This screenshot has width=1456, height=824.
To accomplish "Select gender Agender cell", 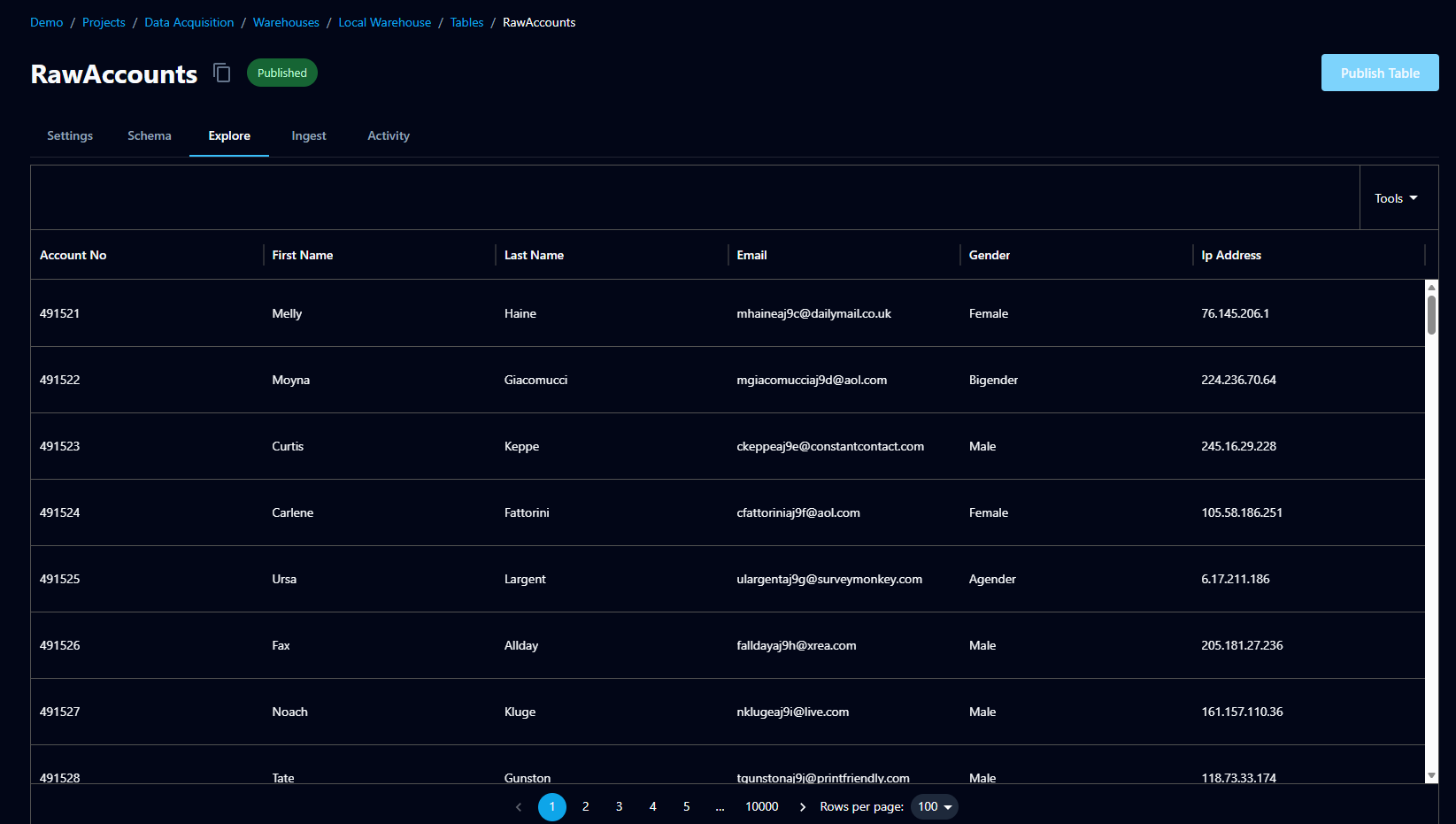I will (x=1076, y=579).
